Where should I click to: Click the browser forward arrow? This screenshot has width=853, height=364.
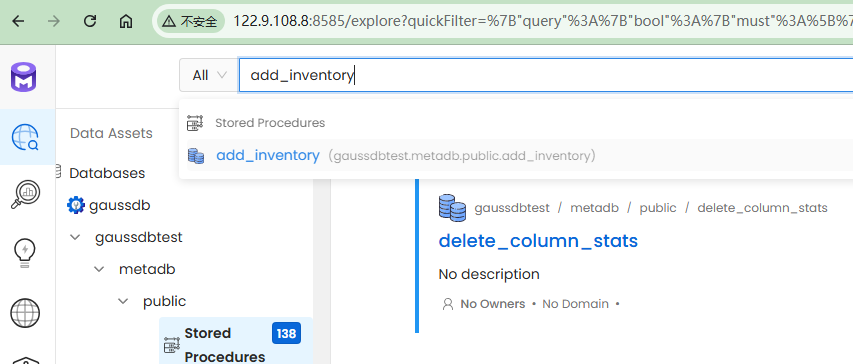coord(54,21)
